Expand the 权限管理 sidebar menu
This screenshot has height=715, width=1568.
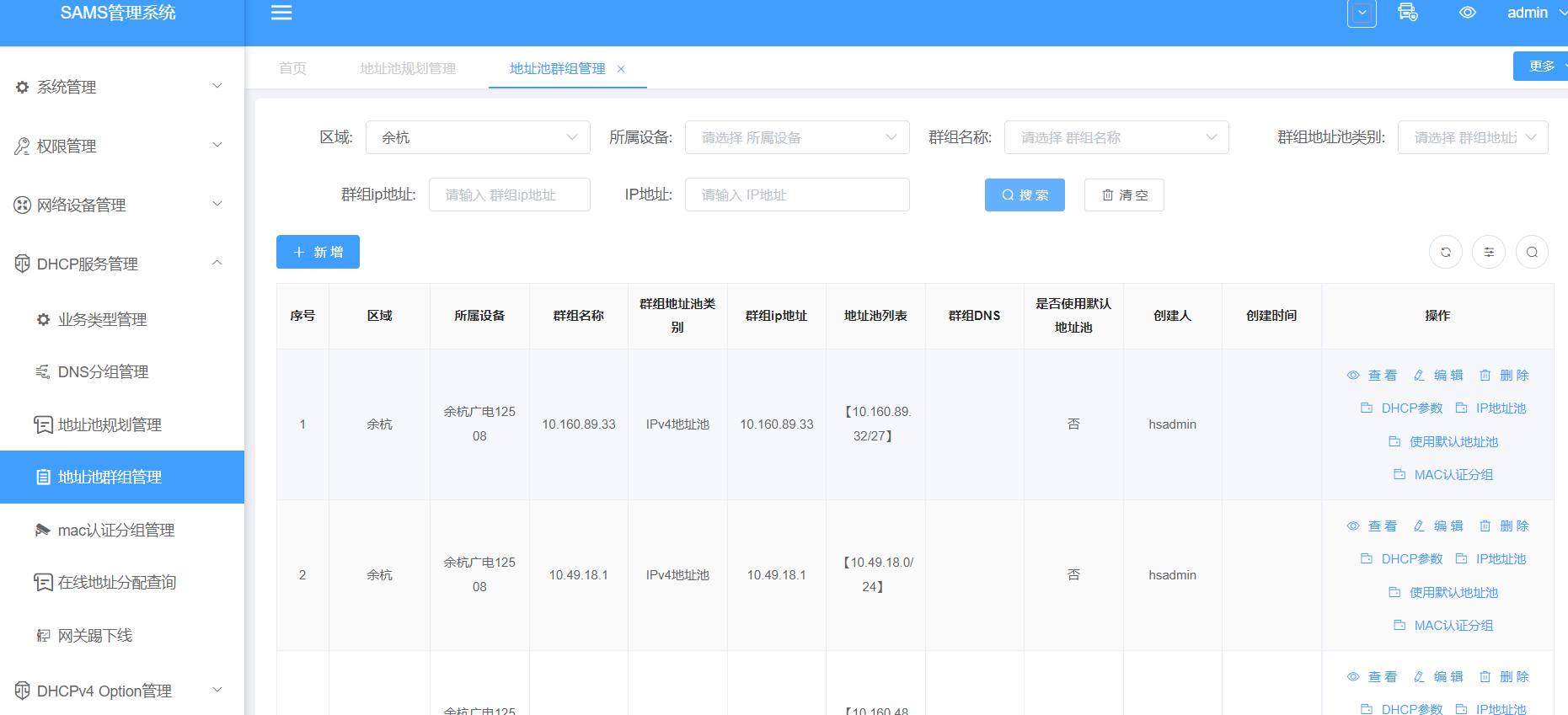coord(122,146)
